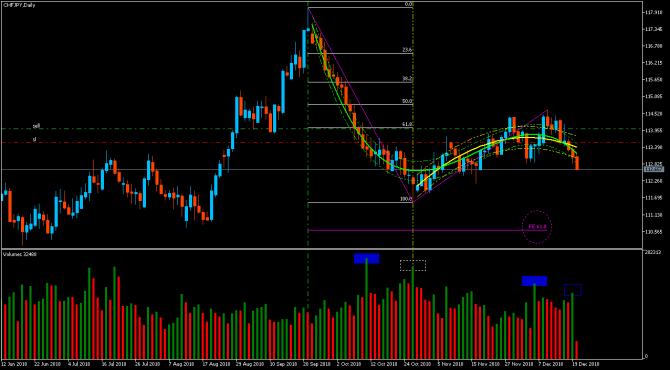Viewport: 670px width, 370px height.
Task: Click the FE 61.8 dotted ellipse marker
Action: click(x=537, y=226)
